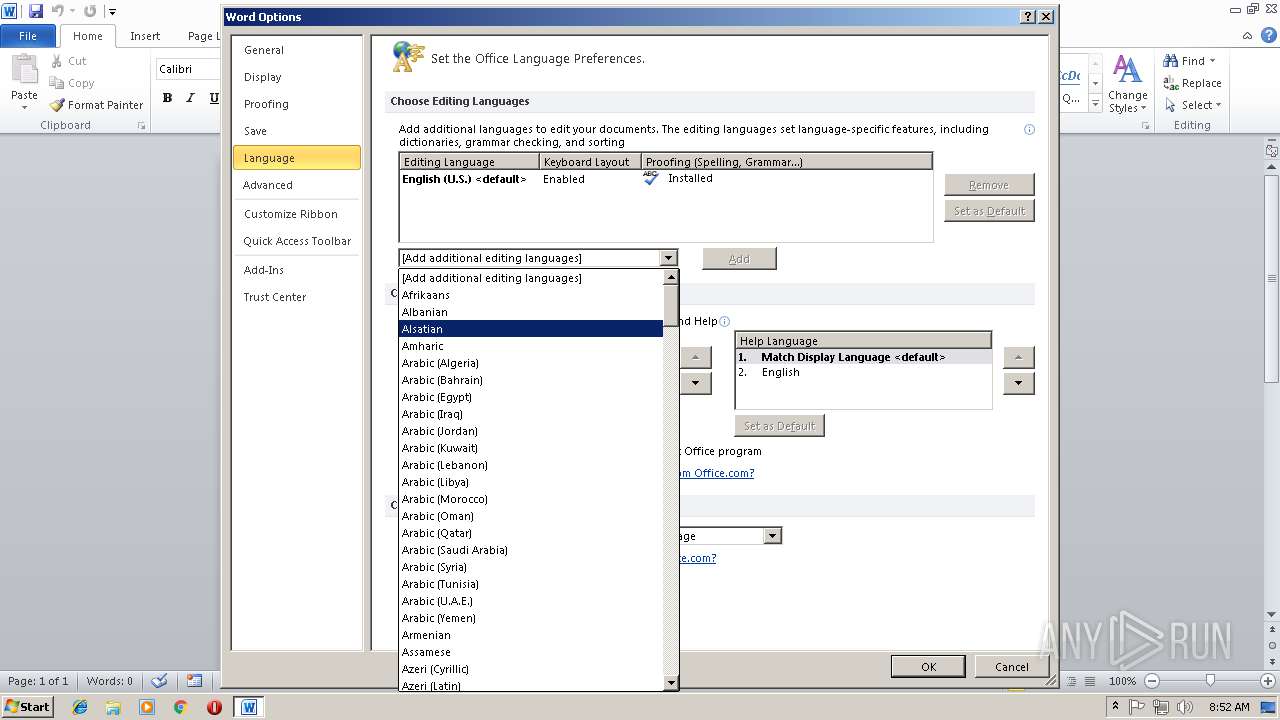This screenshot has height=720, width=1280.
Task: Open the Customize Ribbon category
Action: point(297,214)
